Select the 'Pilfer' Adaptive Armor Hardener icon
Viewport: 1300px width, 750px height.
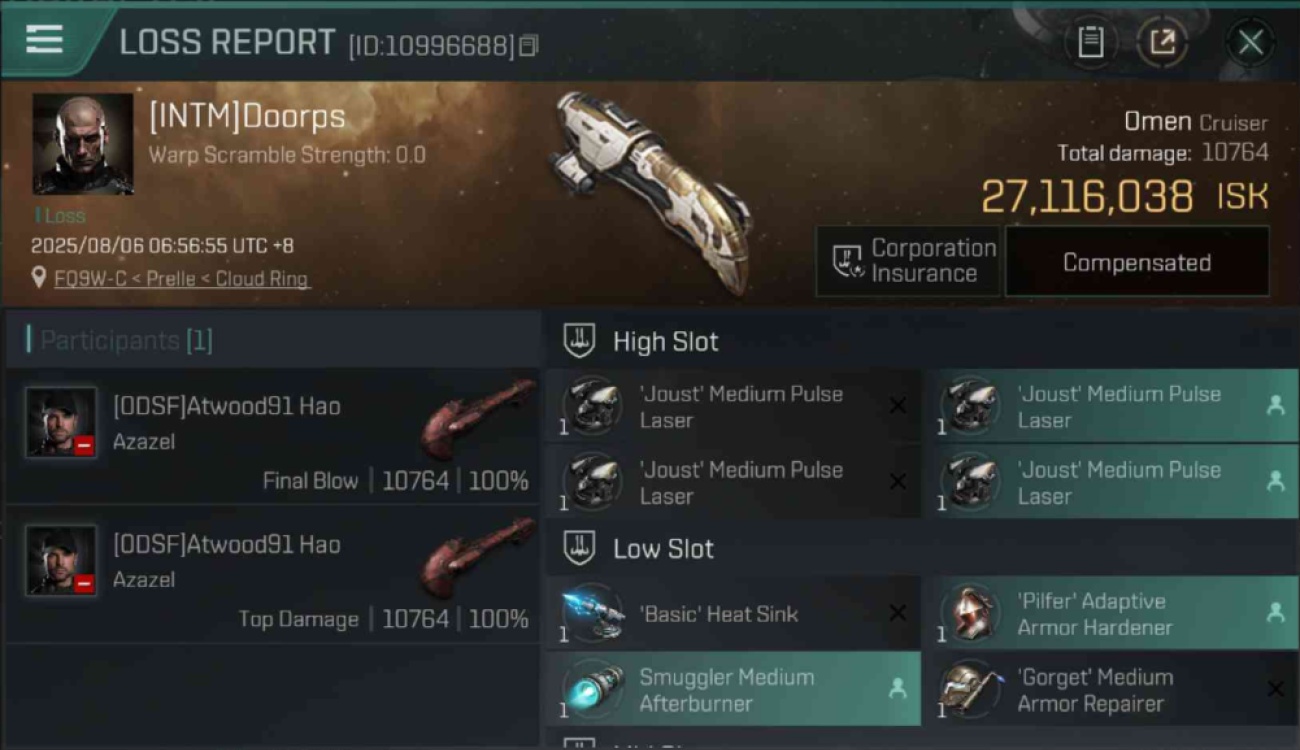(971, 614)
